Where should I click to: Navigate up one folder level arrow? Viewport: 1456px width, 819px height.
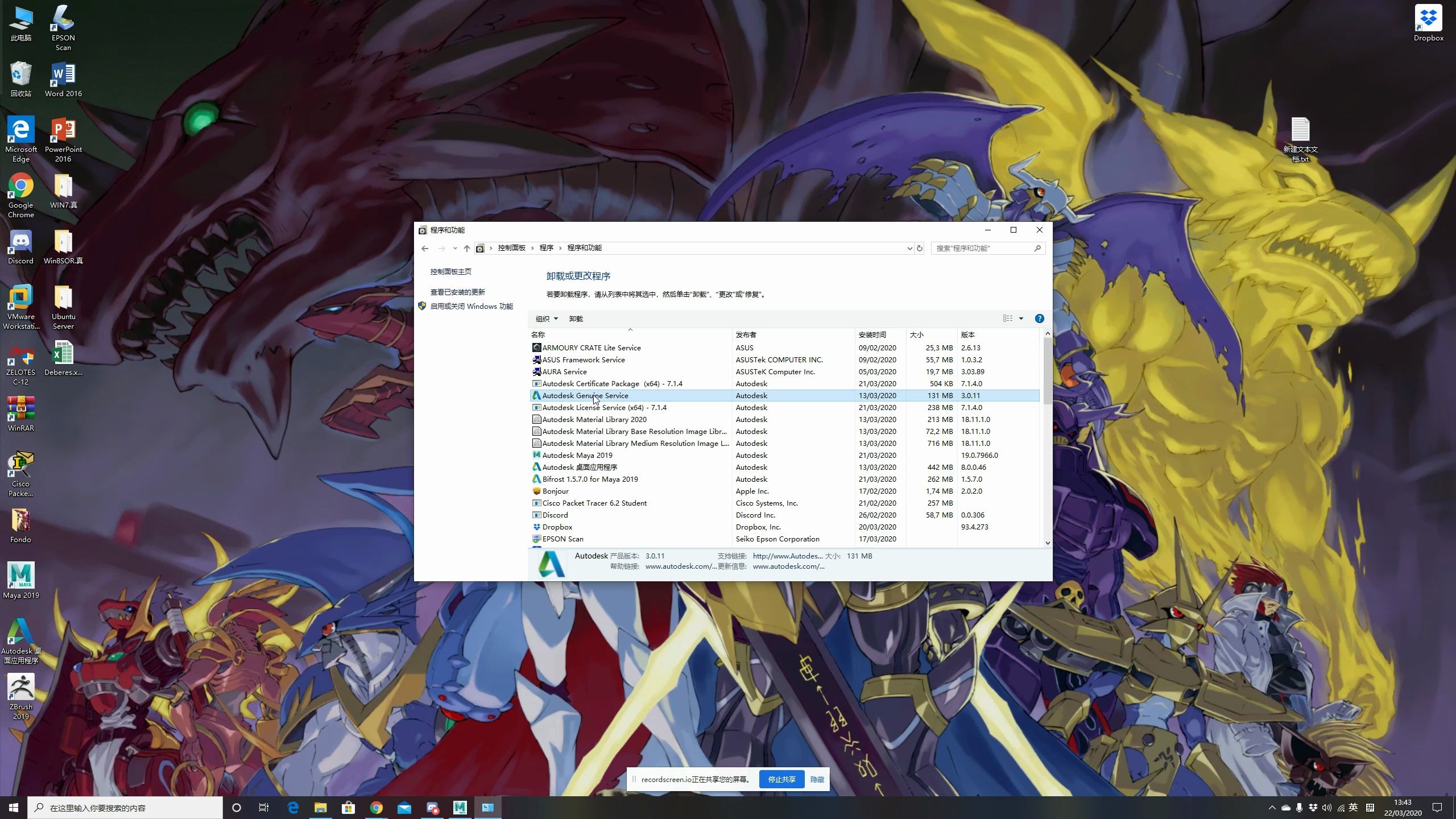click(466, 248)
